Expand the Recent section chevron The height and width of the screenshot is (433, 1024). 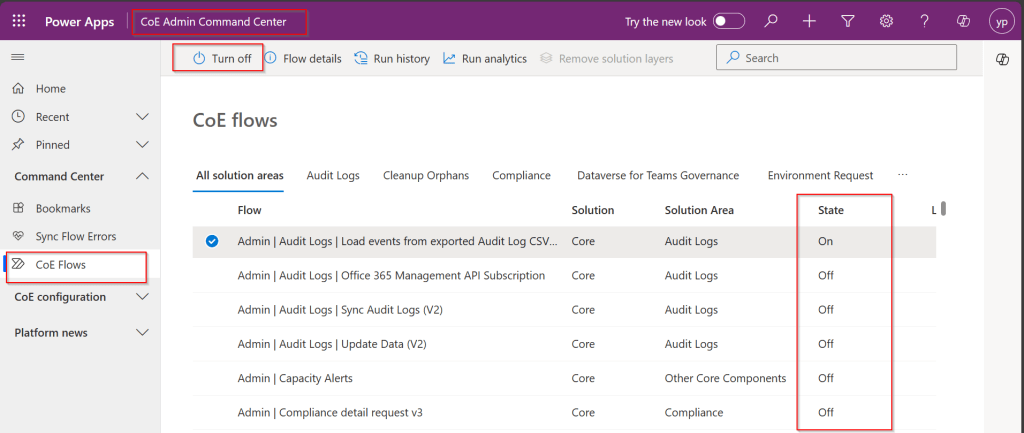coord(142,117)
